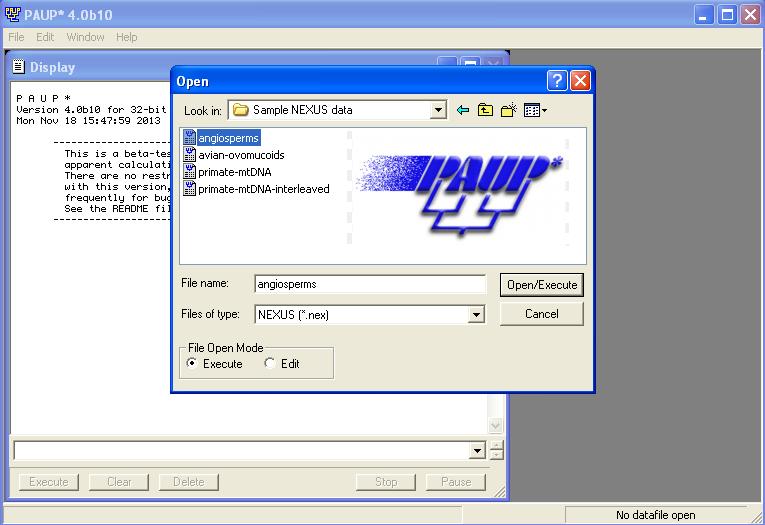Viewport: 765px width, 525px height.
Task: Close the Open dialog
Action: tap(581, 81)
